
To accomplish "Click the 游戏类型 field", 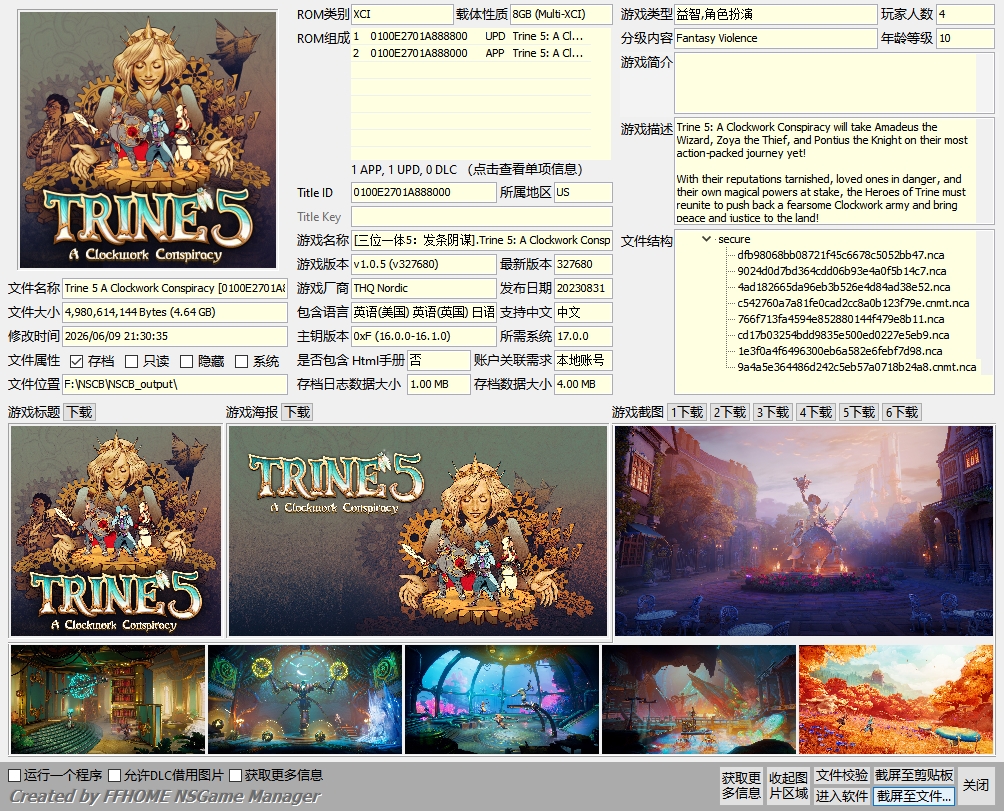I will [x=775, y=14].
